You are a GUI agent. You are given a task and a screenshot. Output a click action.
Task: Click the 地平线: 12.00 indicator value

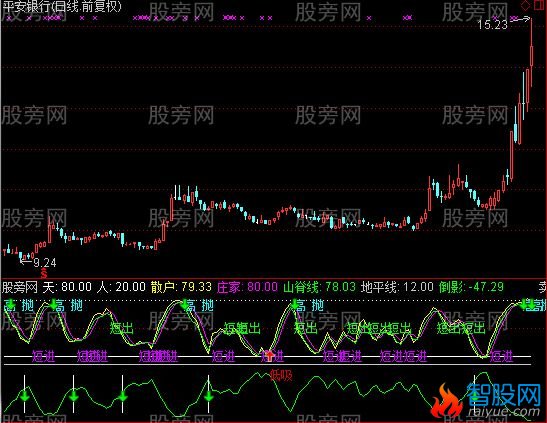(x=397, y=287)
